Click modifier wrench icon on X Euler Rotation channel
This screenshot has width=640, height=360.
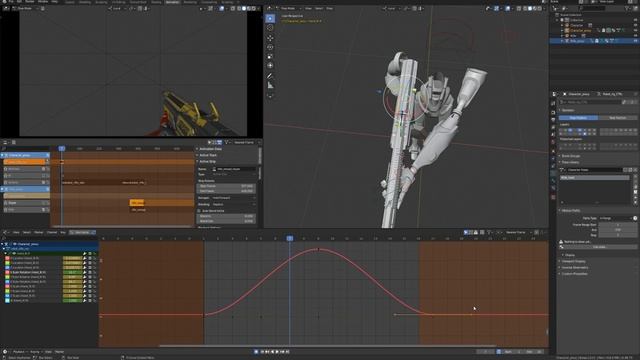[84, 272]
